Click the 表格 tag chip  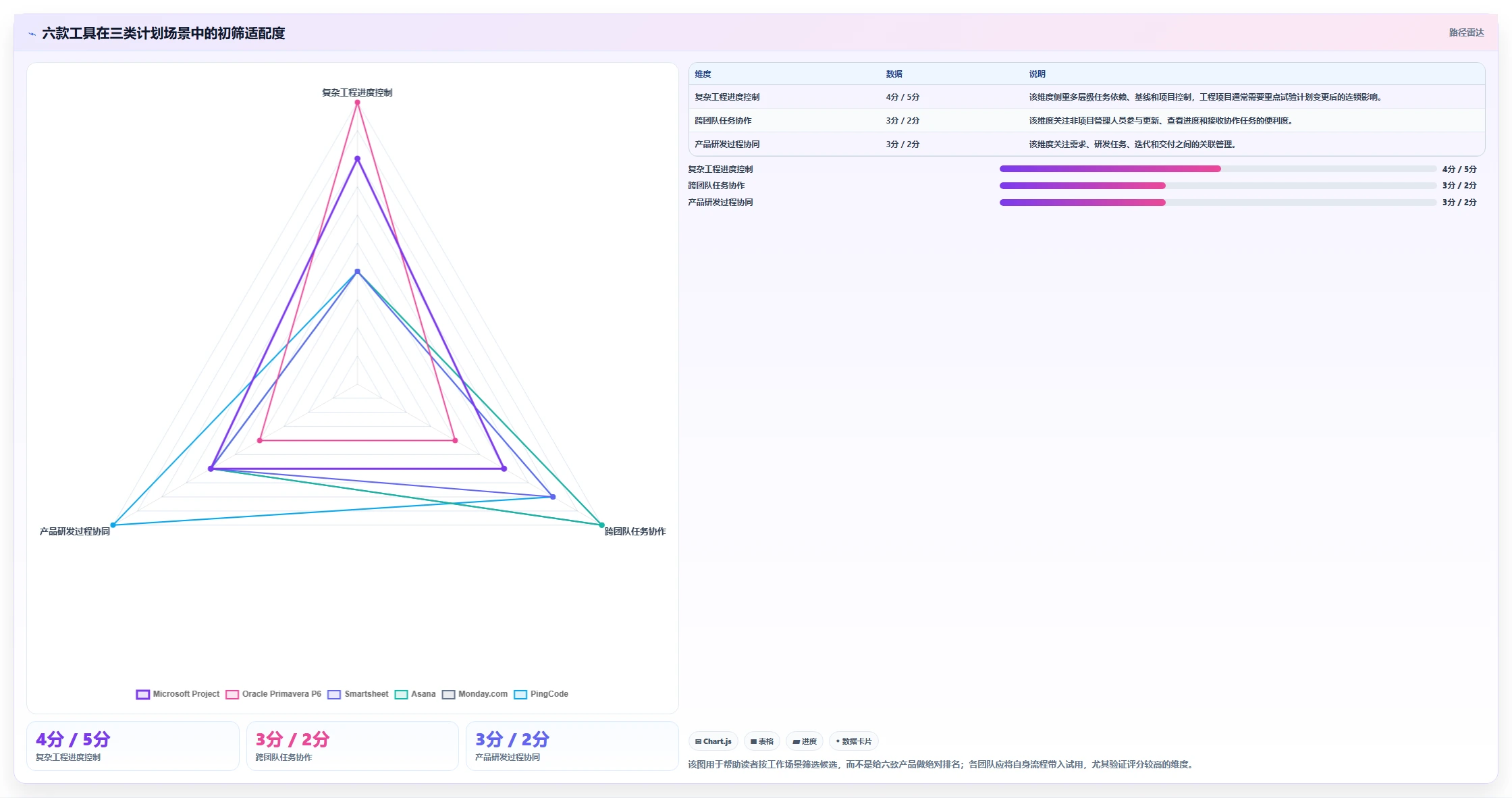[762, 741]
